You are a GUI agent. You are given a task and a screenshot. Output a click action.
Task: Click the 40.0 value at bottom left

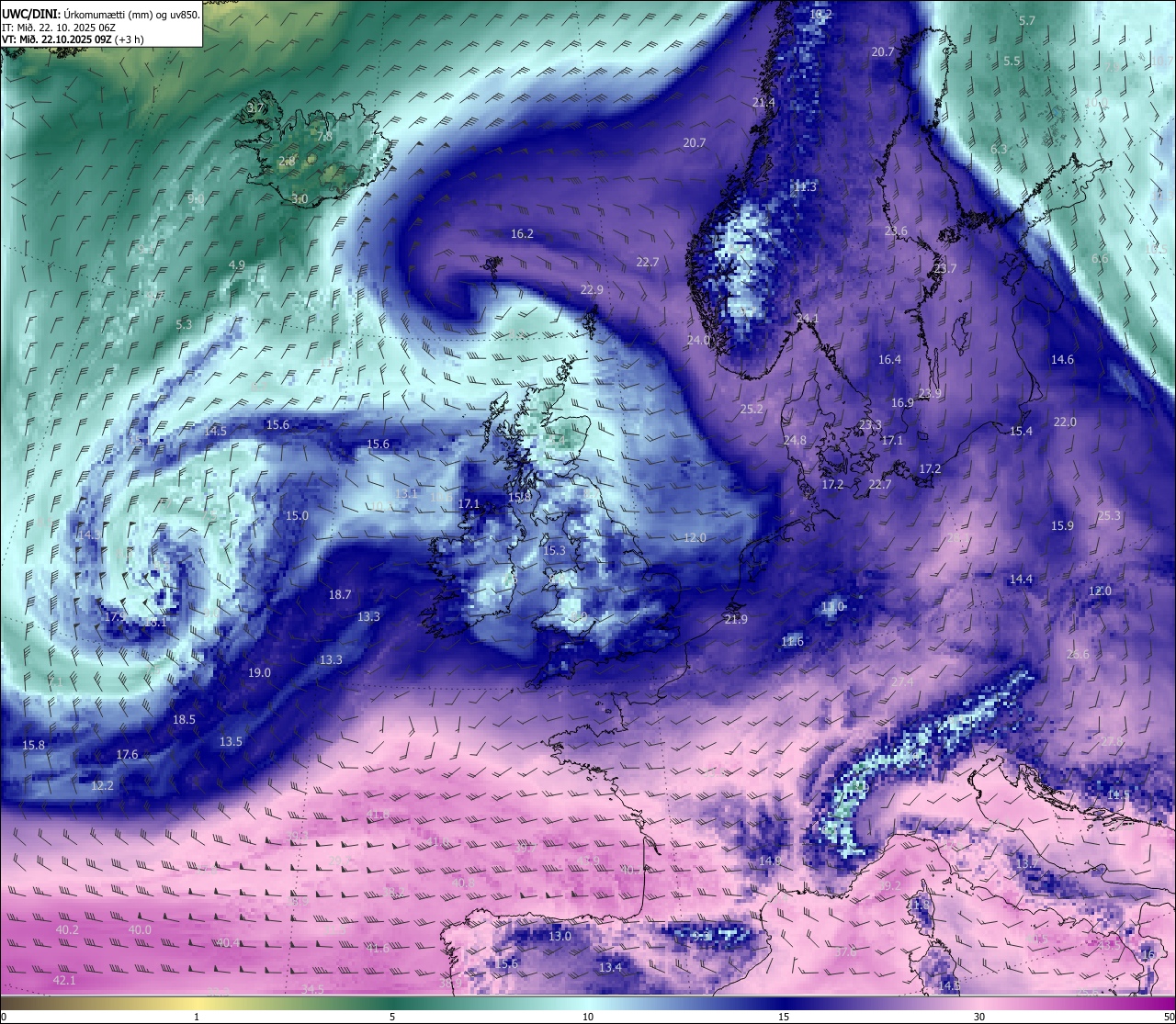click(140, 930)
